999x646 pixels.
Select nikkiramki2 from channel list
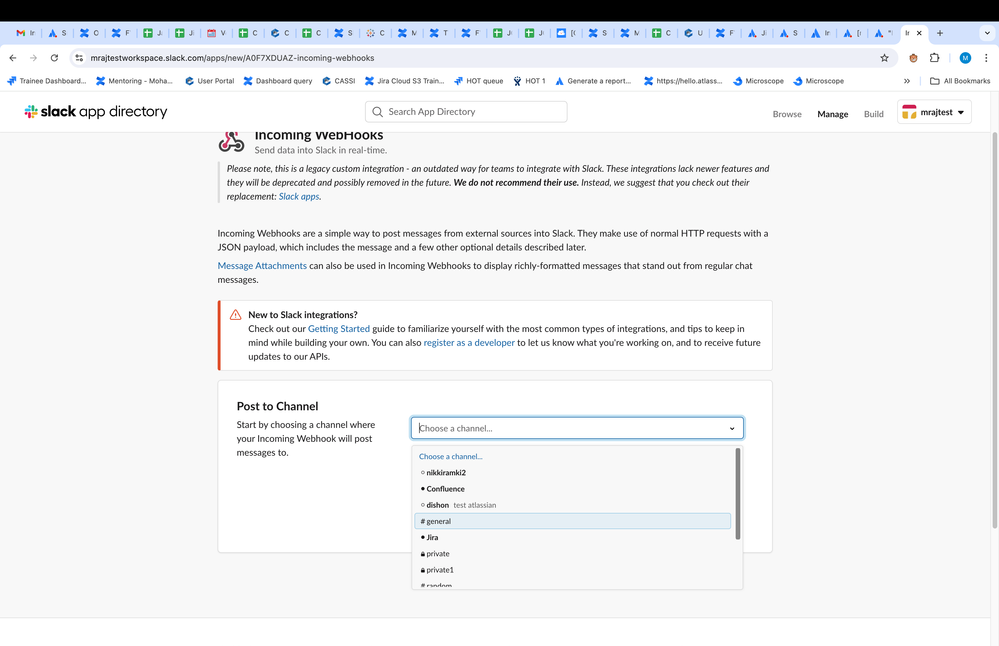coord(572,473)
